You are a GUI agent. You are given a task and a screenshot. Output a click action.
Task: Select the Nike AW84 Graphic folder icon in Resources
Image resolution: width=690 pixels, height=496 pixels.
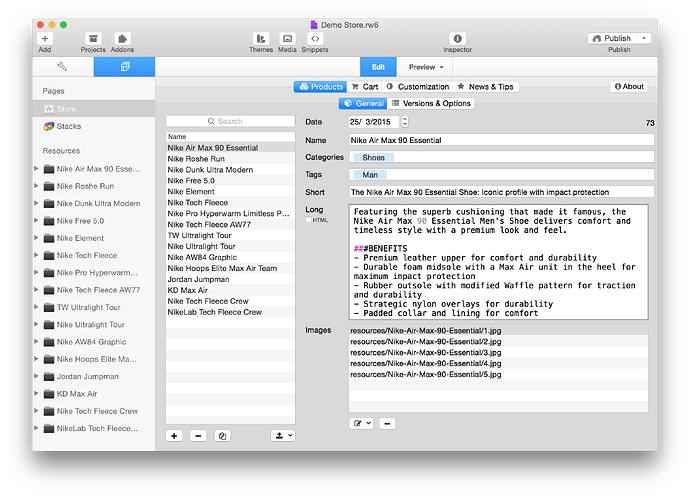[x=49, y=342]
